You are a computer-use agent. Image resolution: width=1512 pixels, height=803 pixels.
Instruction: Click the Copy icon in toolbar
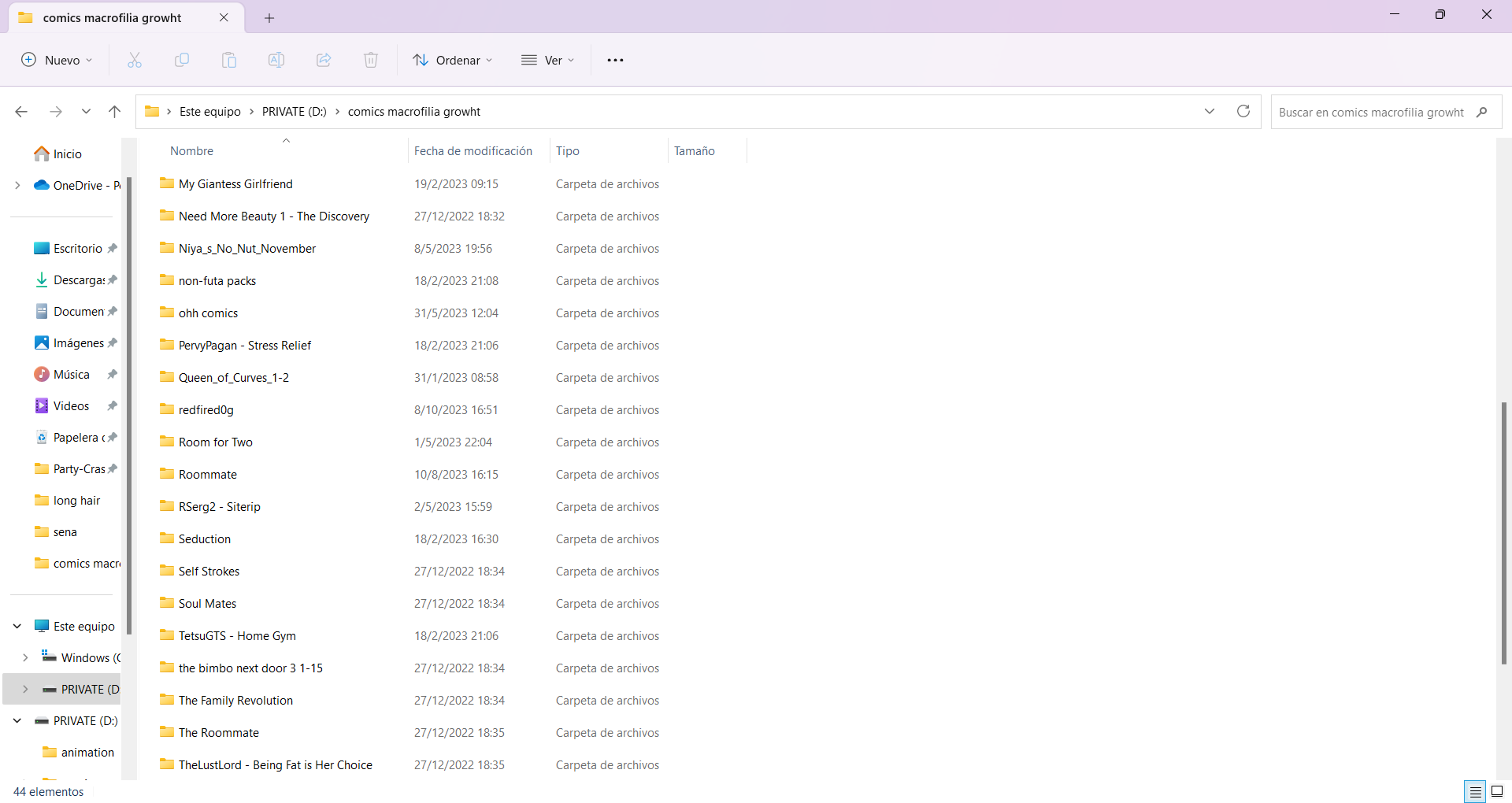click(x=182, y=60)
